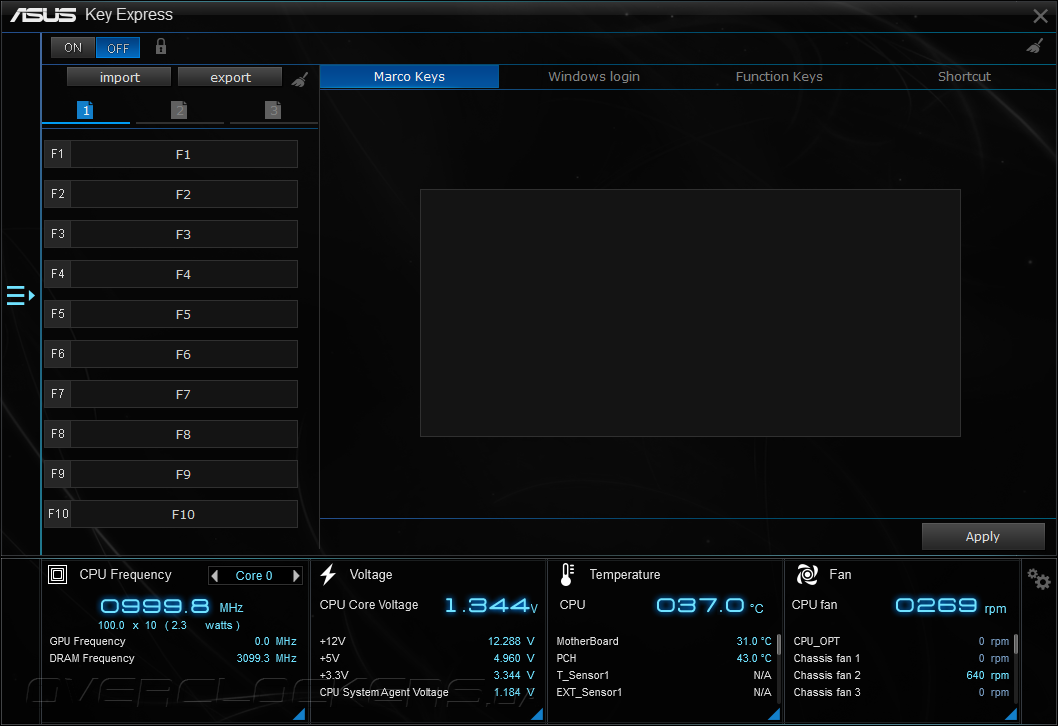
Task: Select the F6 key assignment row
Action: coord(171,354)
